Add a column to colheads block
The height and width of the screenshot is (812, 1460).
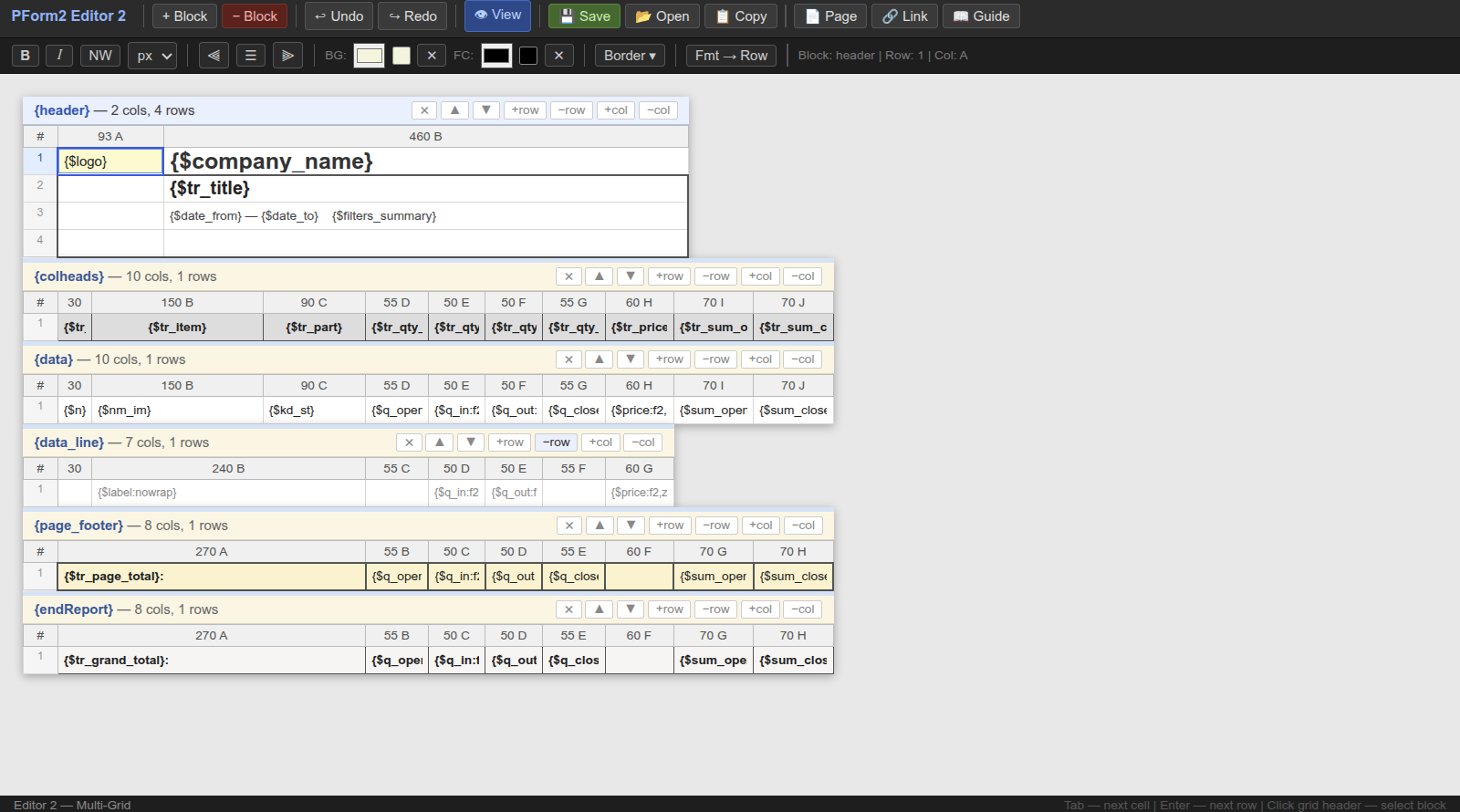point(760,276)
